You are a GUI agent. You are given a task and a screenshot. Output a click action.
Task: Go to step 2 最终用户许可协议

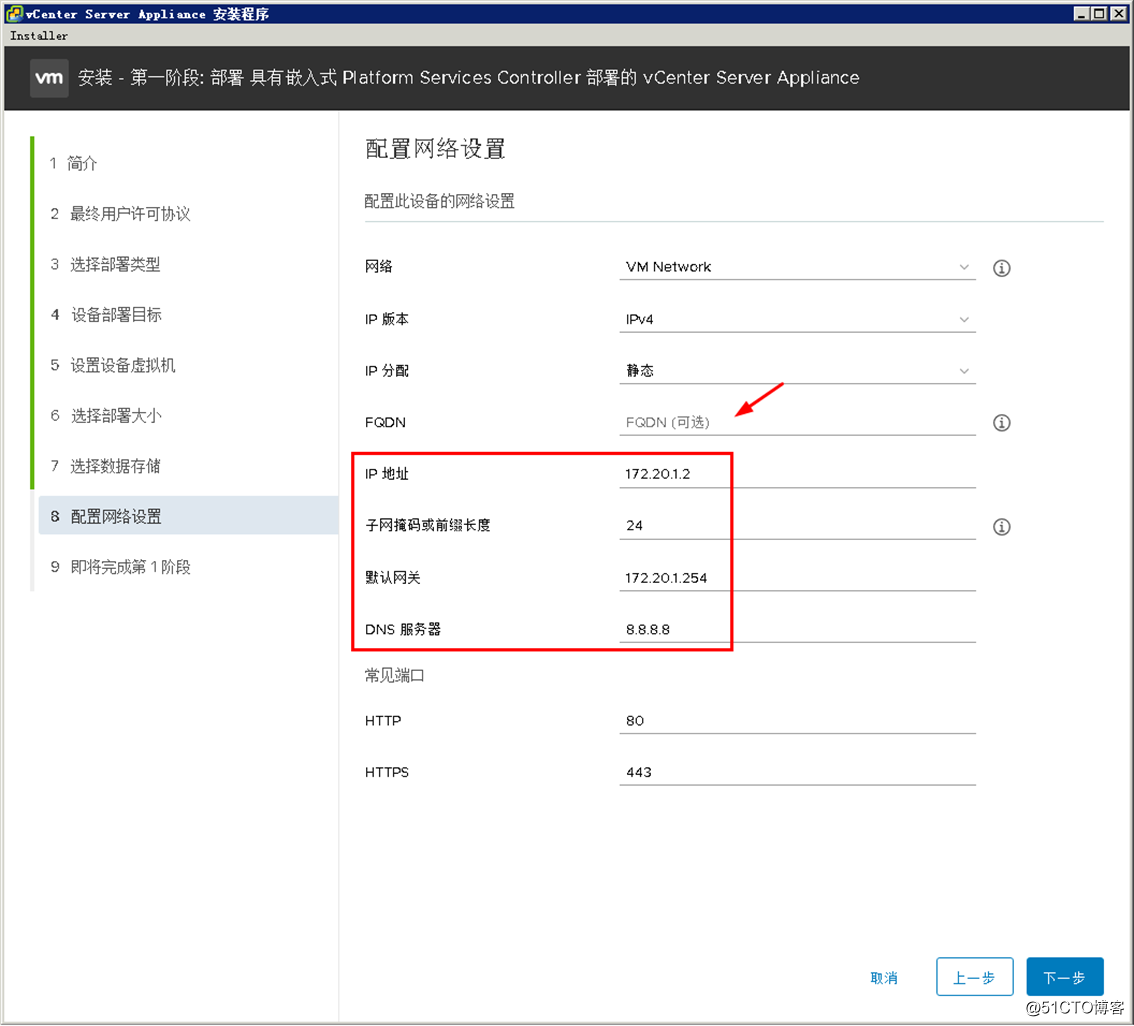coord(120,214)
